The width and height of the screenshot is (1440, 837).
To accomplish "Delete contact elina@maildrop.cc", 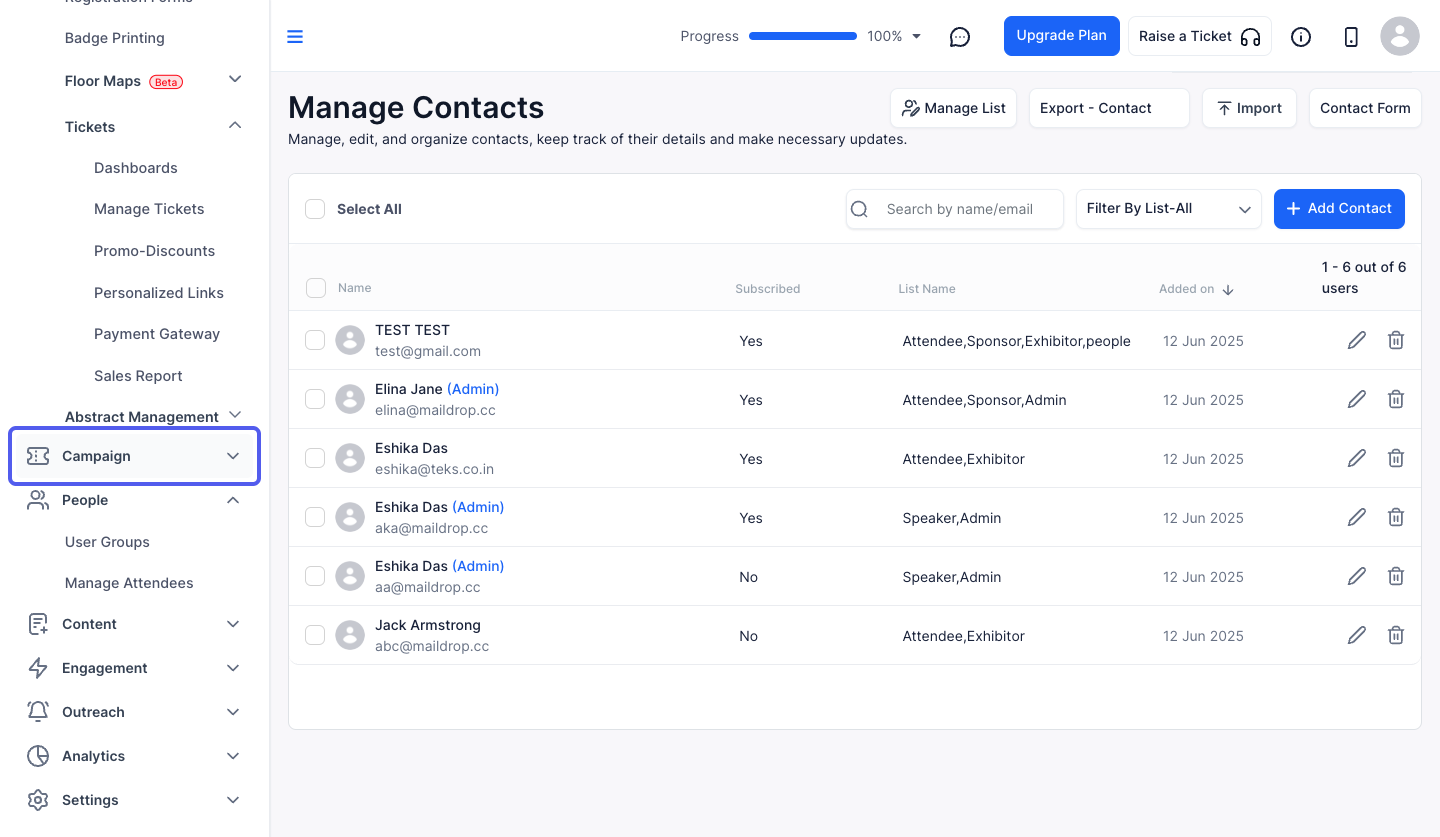I will pos(1396,399).
